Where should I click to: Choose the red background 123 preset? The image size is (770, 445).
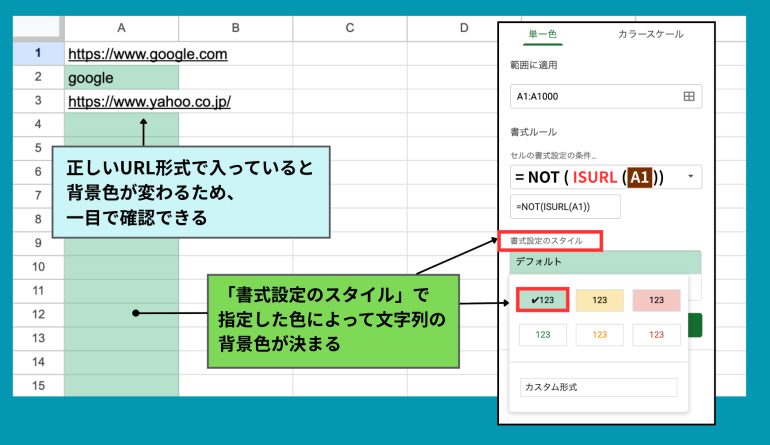pos(657,300)
